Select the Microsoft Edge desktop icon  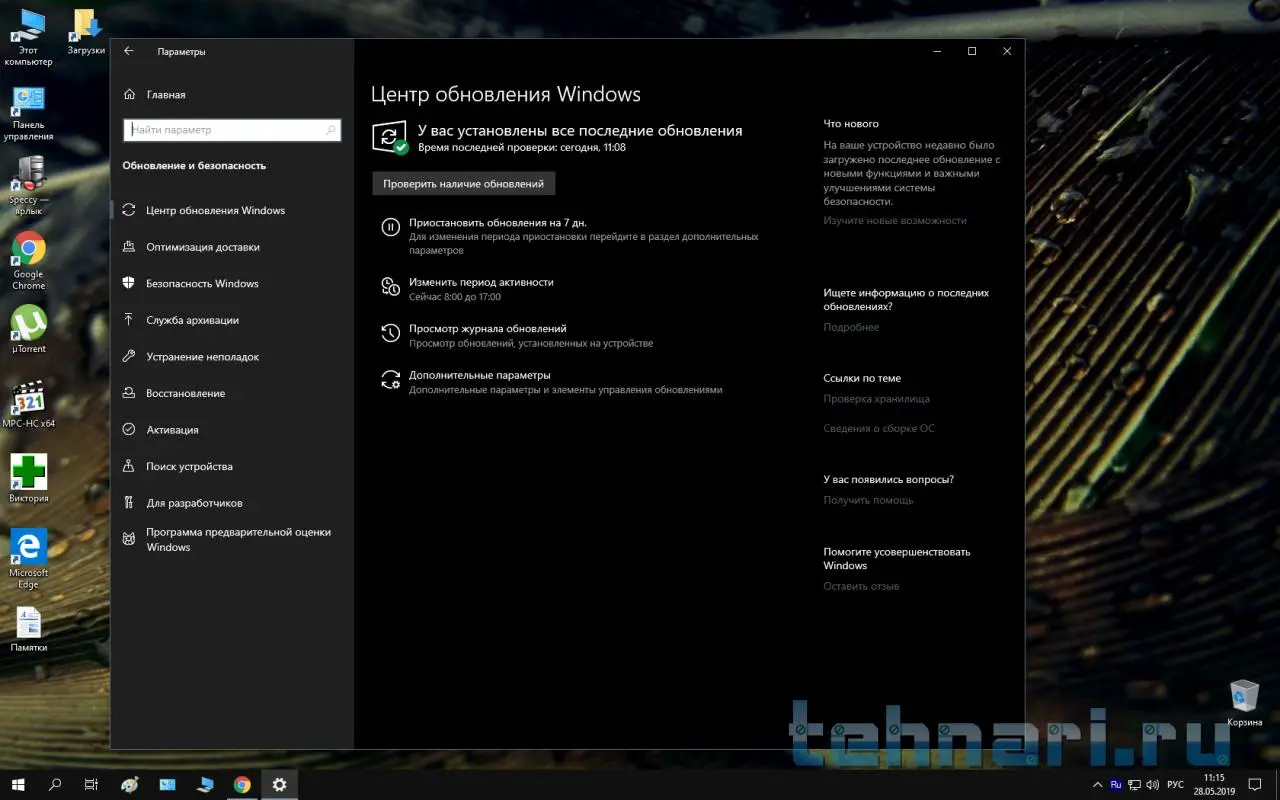(x=28, y=559)
